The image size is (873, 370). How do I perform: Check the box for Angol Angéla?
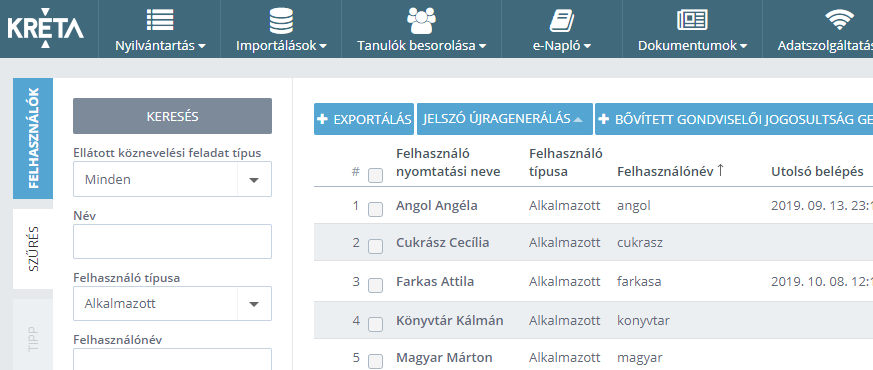click(376, 210)
